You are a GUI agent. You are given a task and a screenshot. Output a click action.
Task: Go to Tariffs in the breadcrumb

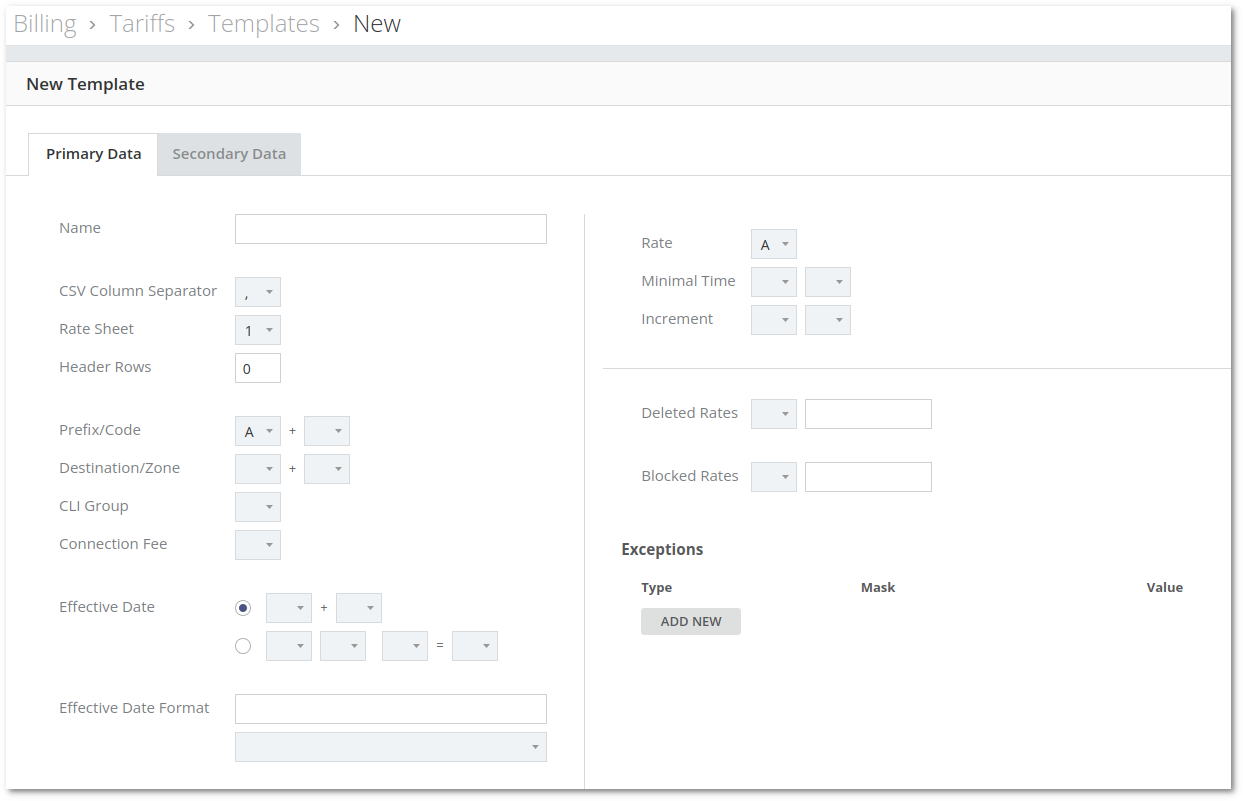point(142,24)
